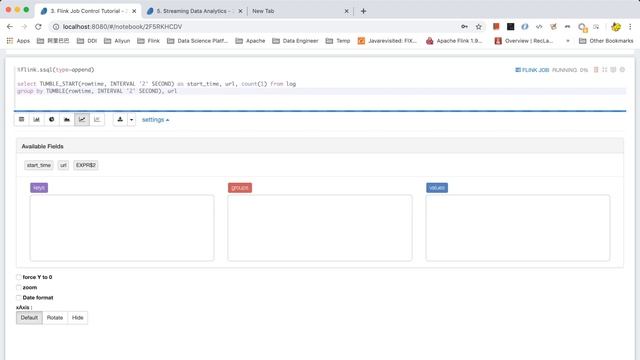Close the Flink Job Control Tutorial tab

[134, 11]
